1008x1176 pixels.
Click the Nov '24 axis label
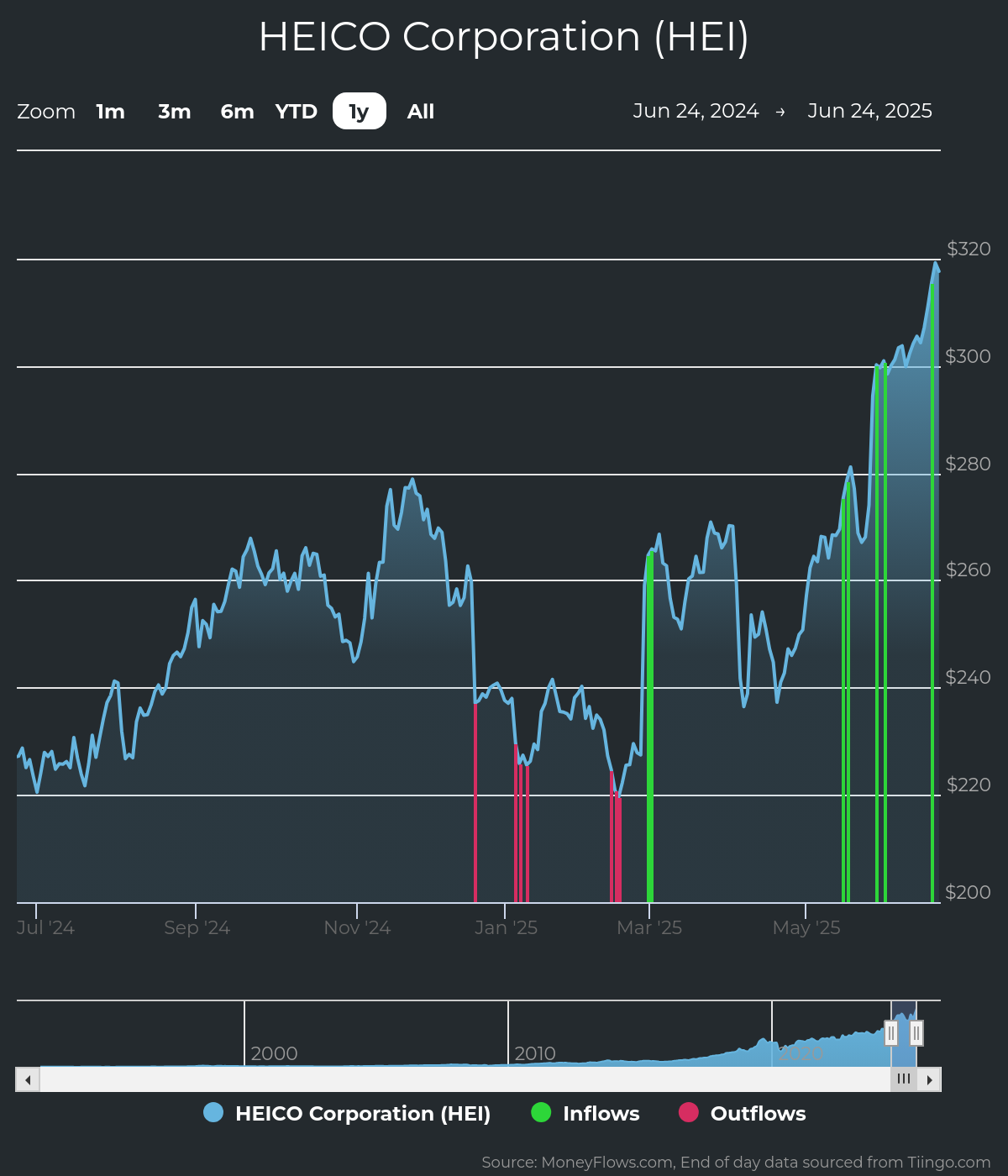pyautogui.click(x=358, y=927)
